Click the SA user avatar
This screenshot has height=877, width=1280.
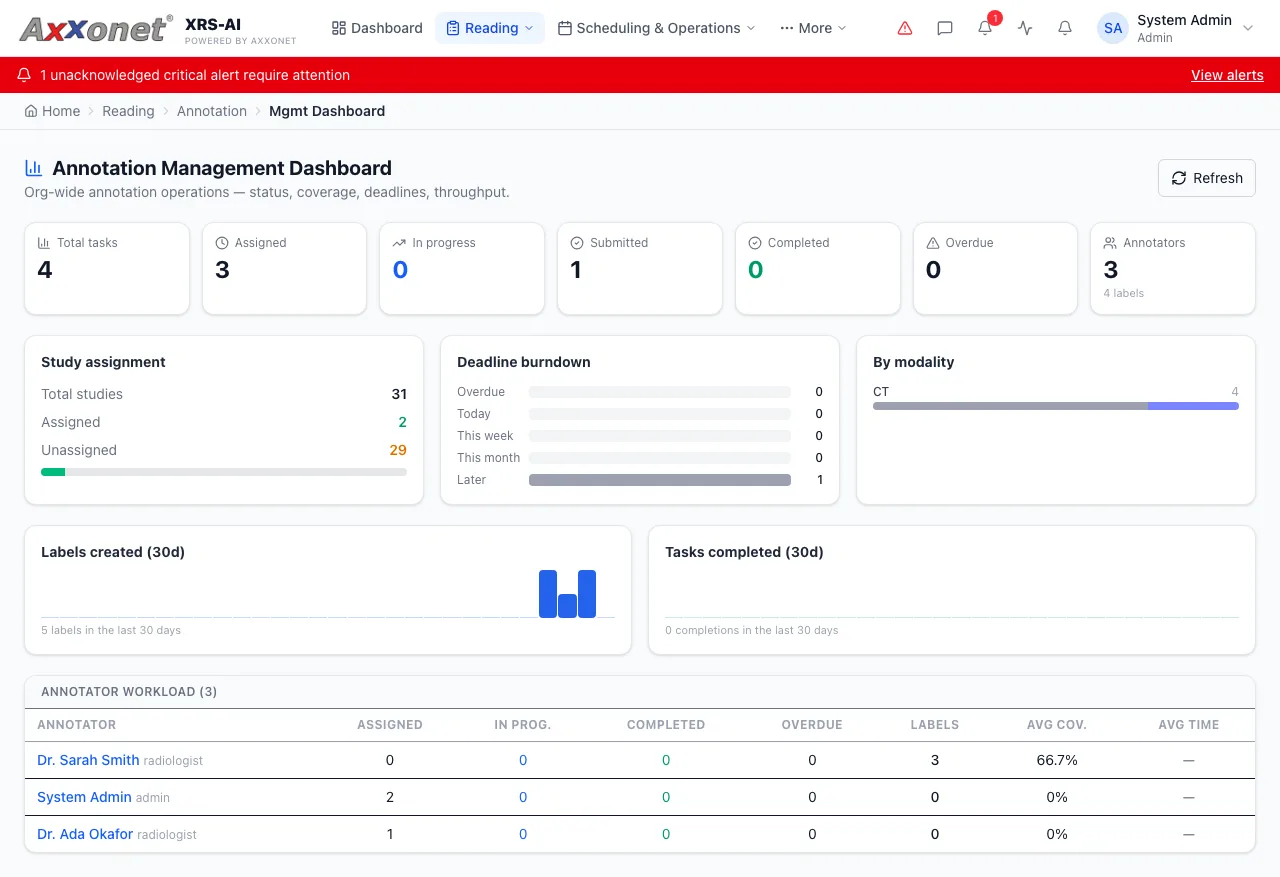1113,28
